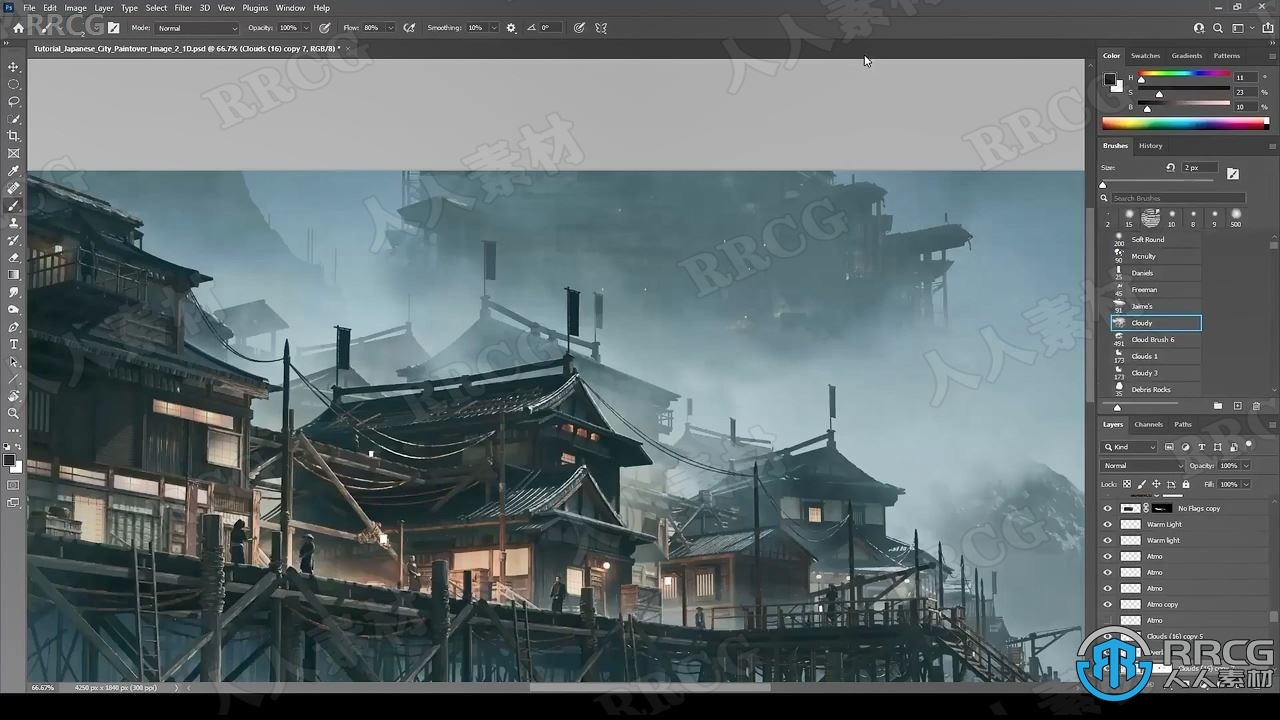Open the Photoshop search icon

click(x=1218, y=28)
